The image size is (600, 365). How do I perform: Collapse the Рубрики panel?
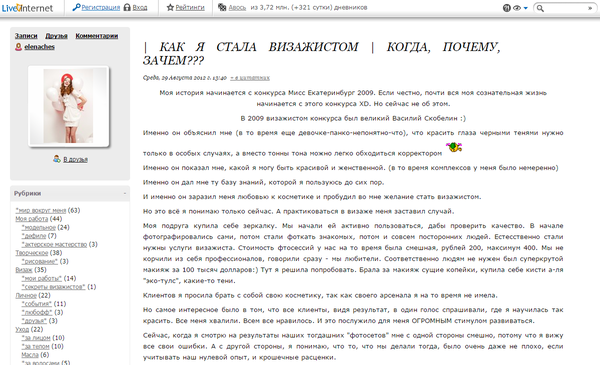pos(125,194)
